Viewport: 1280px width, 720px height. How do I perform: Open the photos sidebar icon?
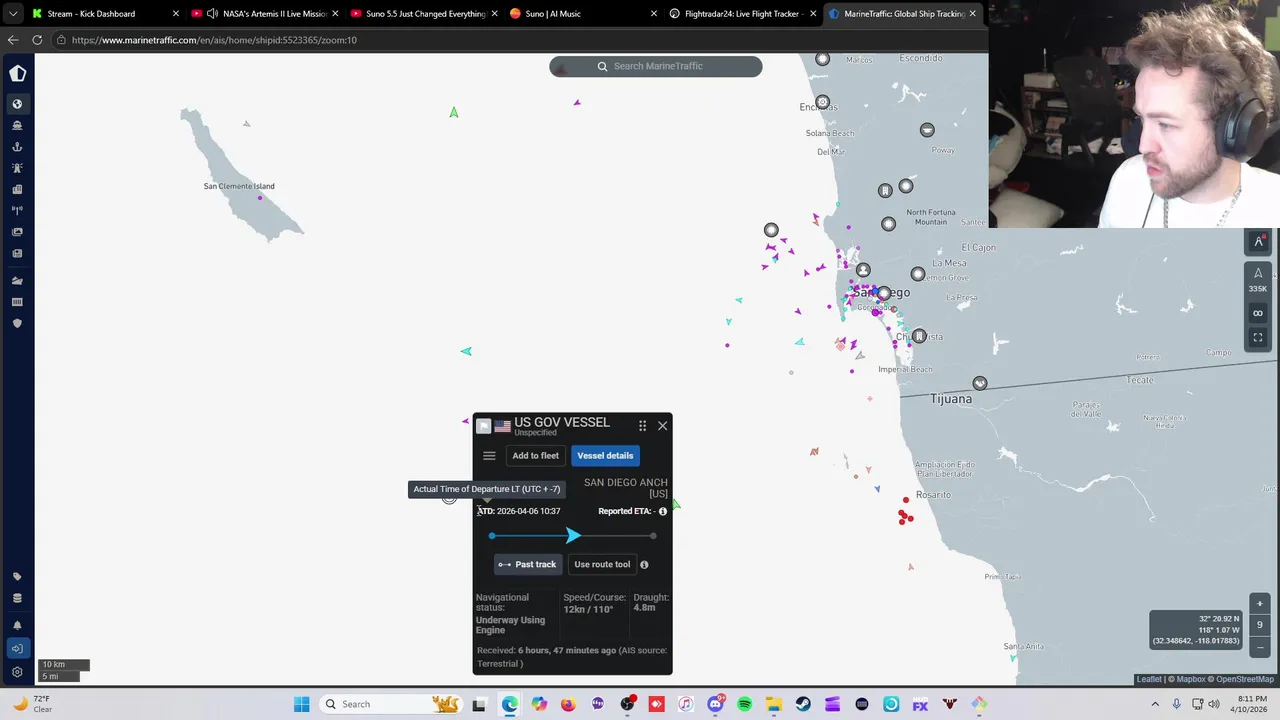[17, 232]
